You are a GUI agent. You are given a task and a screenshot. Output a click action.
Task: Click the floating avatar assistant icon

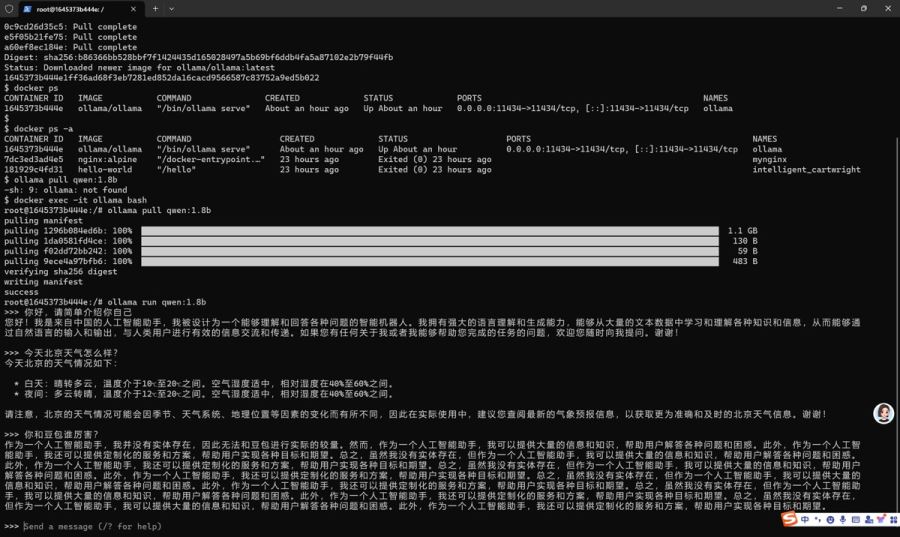pos(883,413)
